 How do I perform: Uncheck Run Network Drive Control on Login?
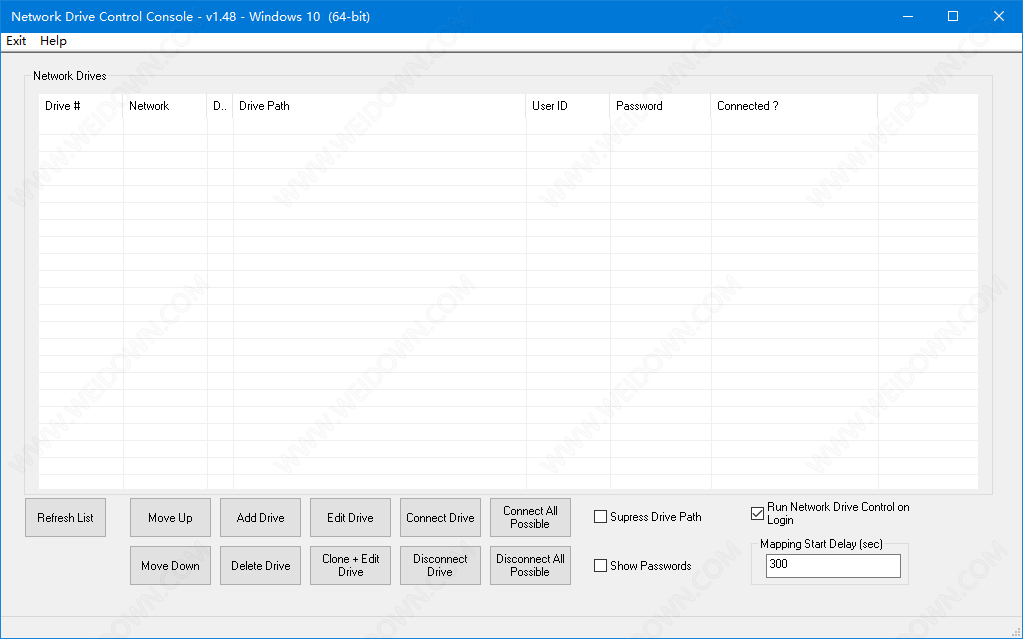[x=757, y=514]
